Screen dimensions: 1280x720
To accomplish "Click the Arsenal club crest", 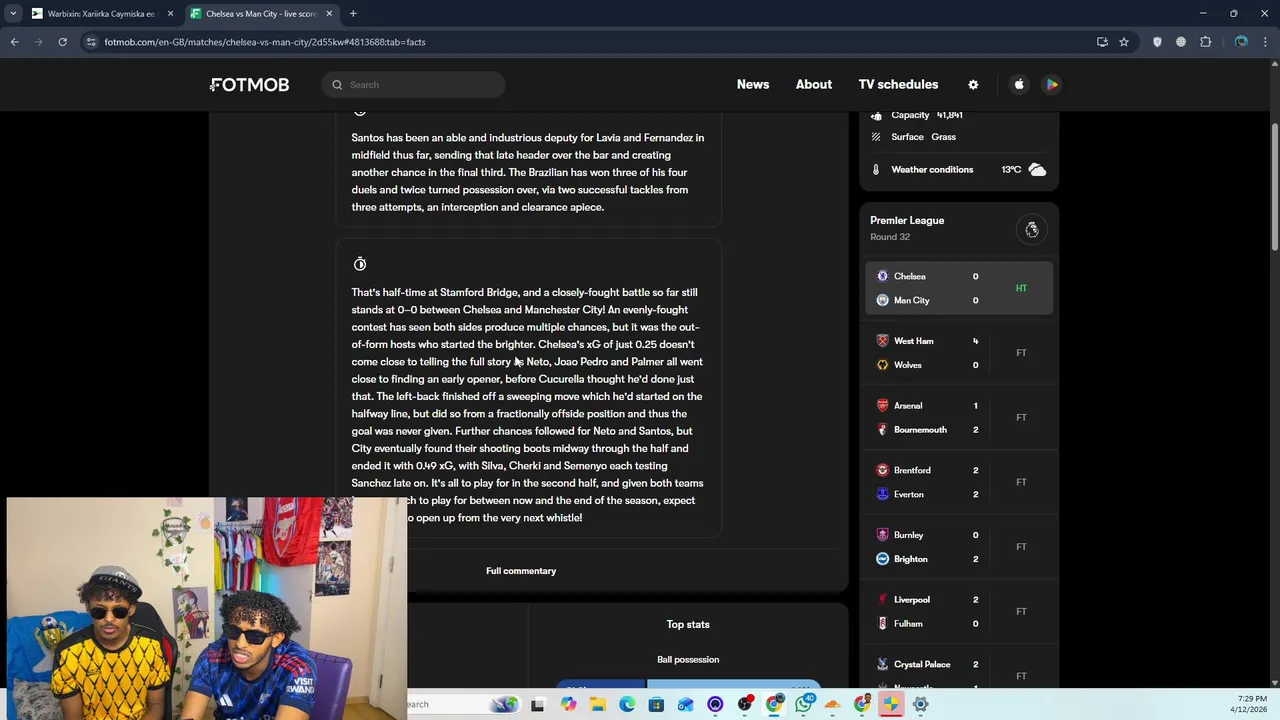I will (882, 406).
